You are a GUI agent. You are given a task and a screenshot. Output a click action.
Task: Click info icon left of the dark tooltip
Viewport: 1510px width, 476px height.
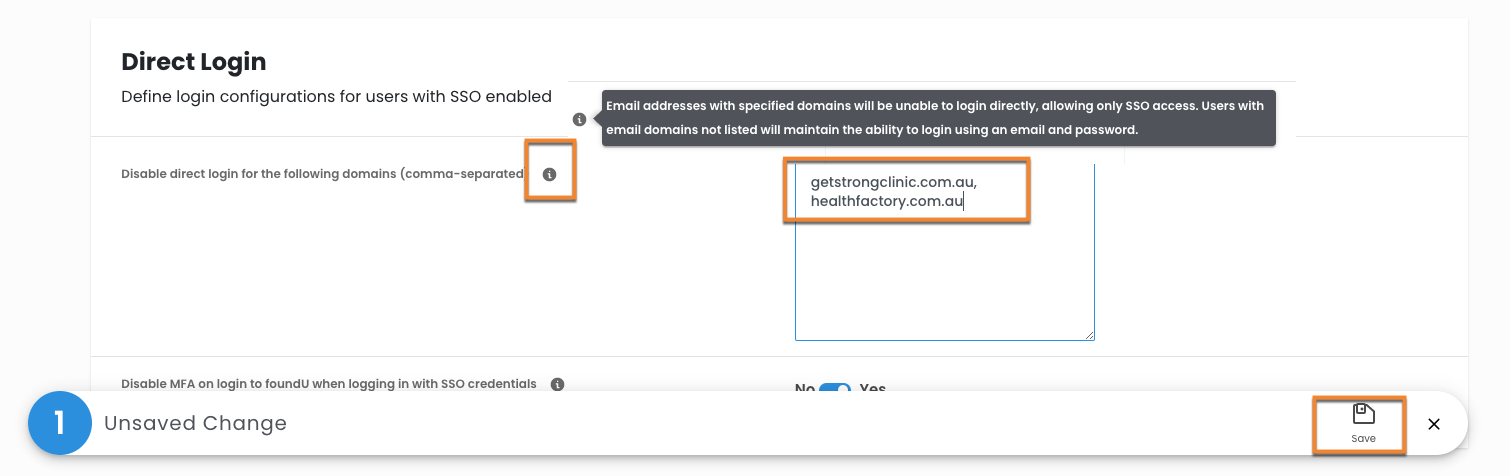coord(579,120)
